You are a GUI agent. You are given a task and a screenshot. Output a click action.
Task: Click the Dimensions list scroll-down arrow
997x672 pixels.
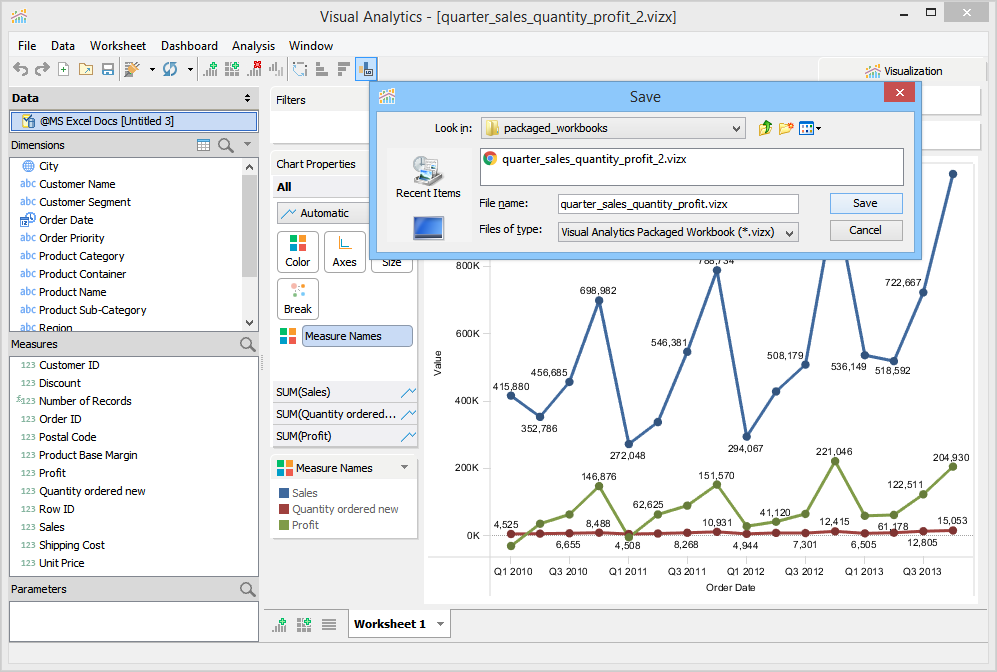coord(249,322)
